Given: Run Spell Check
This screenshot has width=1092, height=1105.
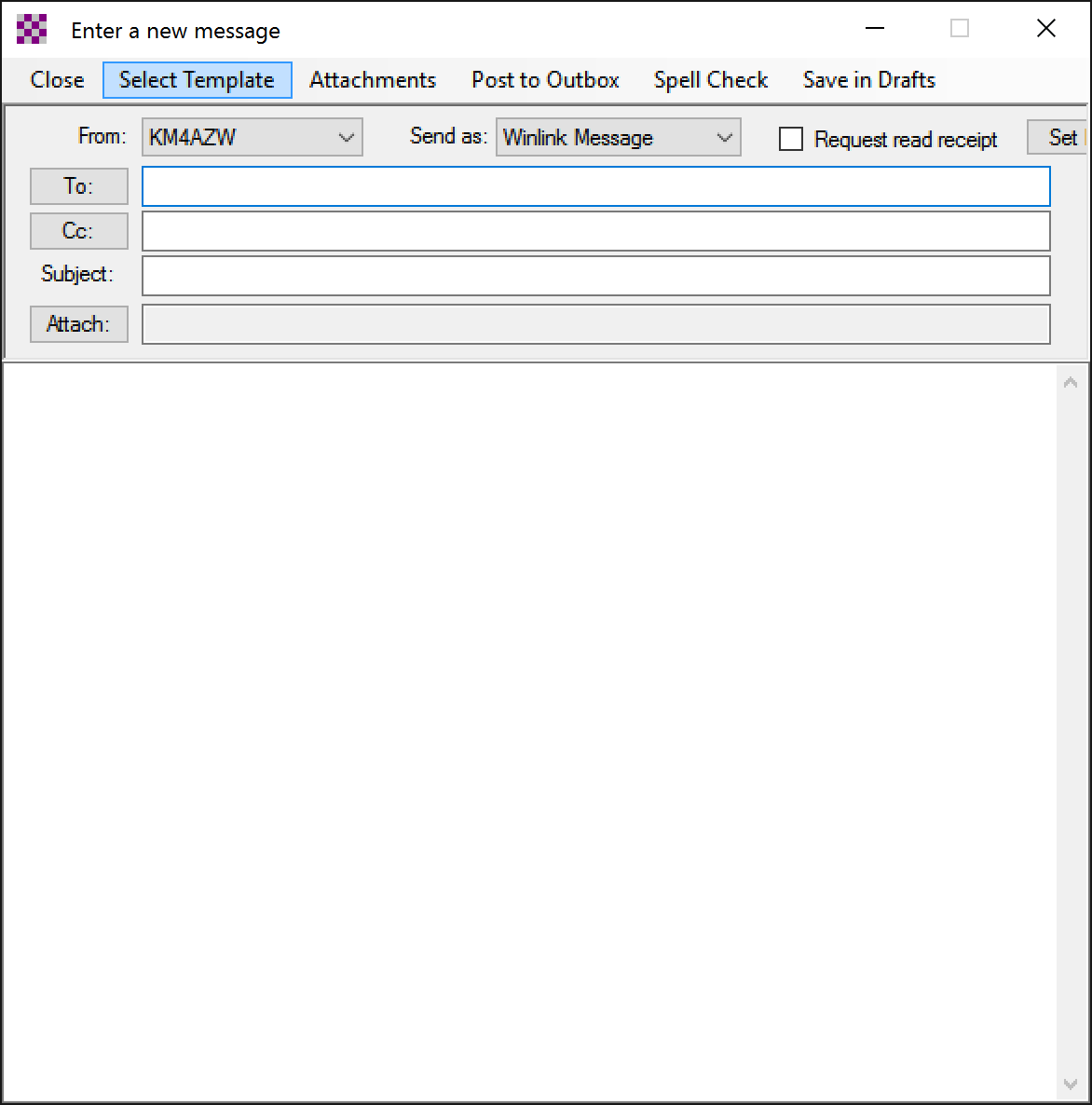Looking at the screenshot, I should [711, 80].
